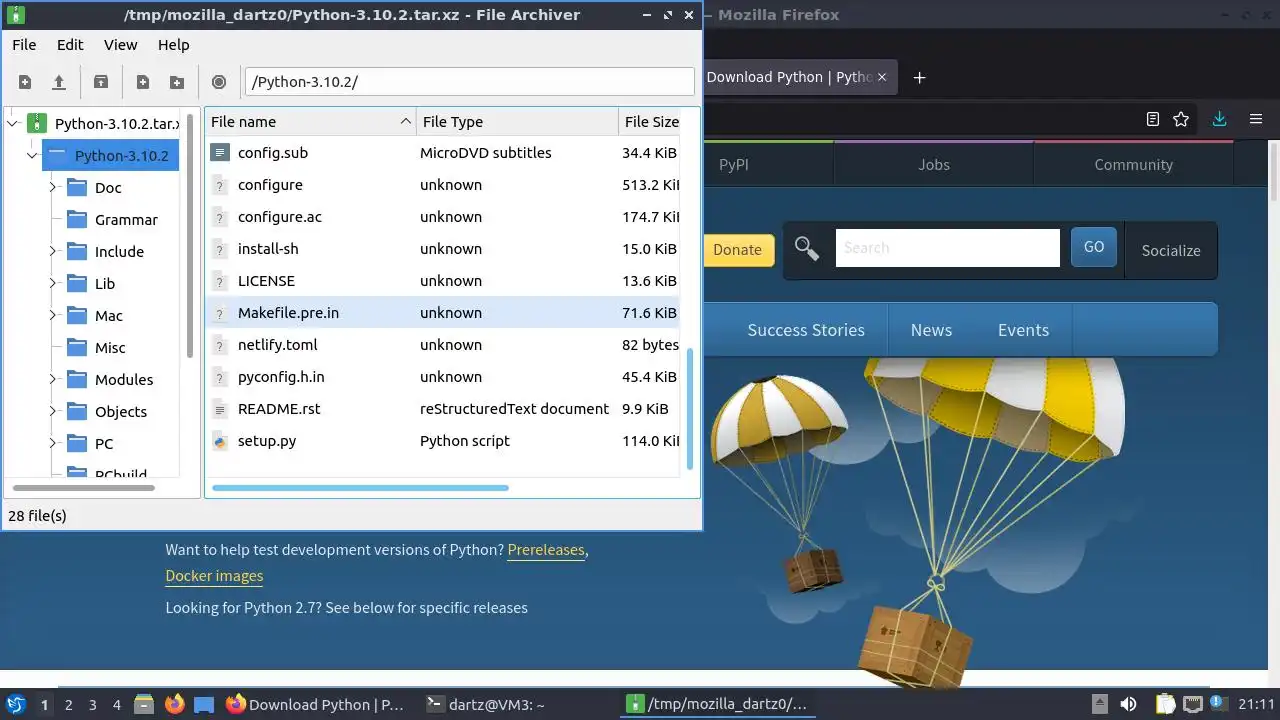Click the archive path field /Python-3.10.2/
The width and height of the screenshot is (1280, 720).
coord(469,82)
